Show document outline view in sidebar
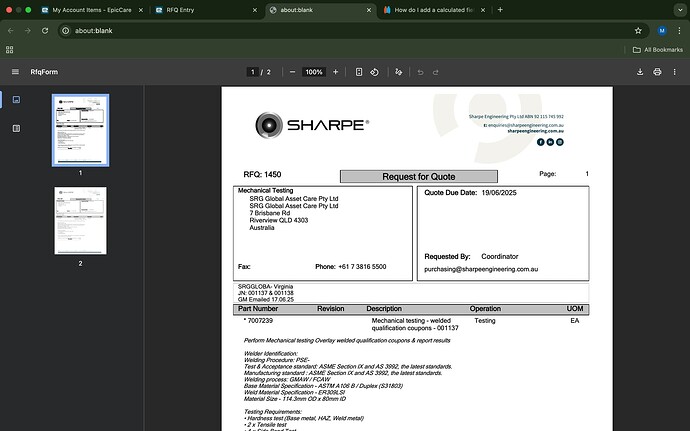The width and height of the screenshot is (690, 431). (x=16, y=129)
